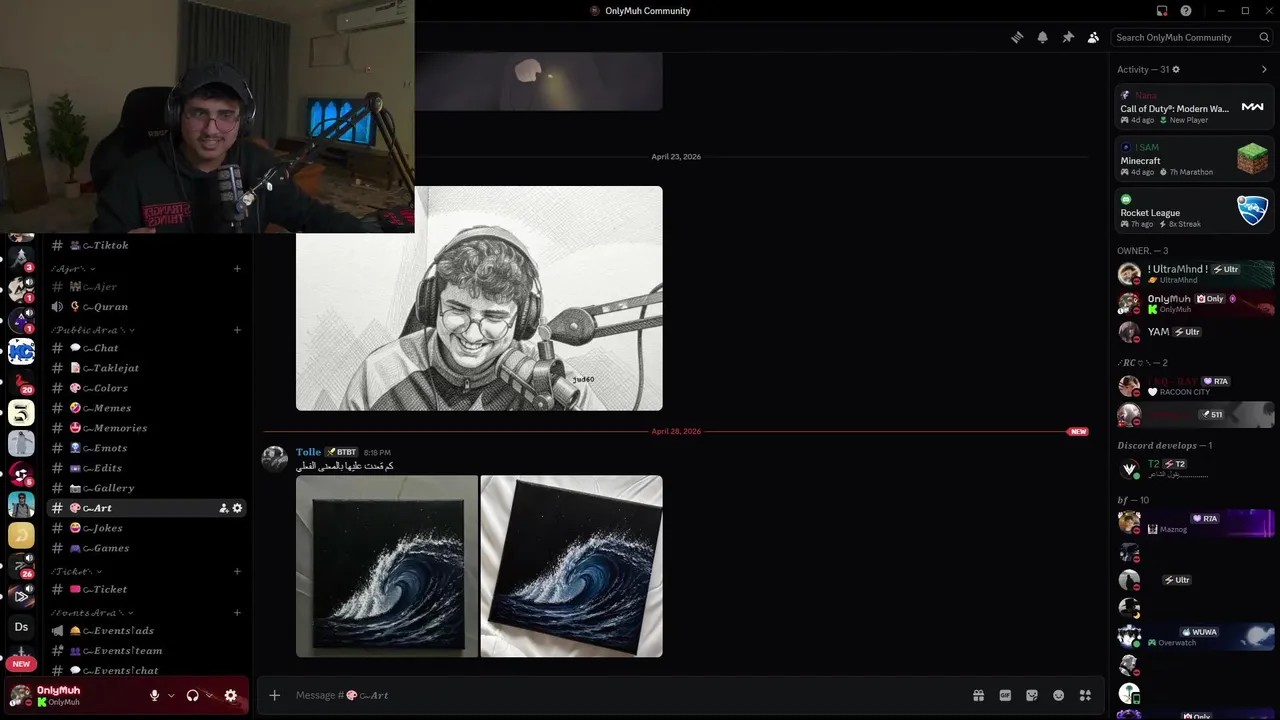The image size is (1280, 720).
Task: Mute the microphone
Action: (154, 696)
